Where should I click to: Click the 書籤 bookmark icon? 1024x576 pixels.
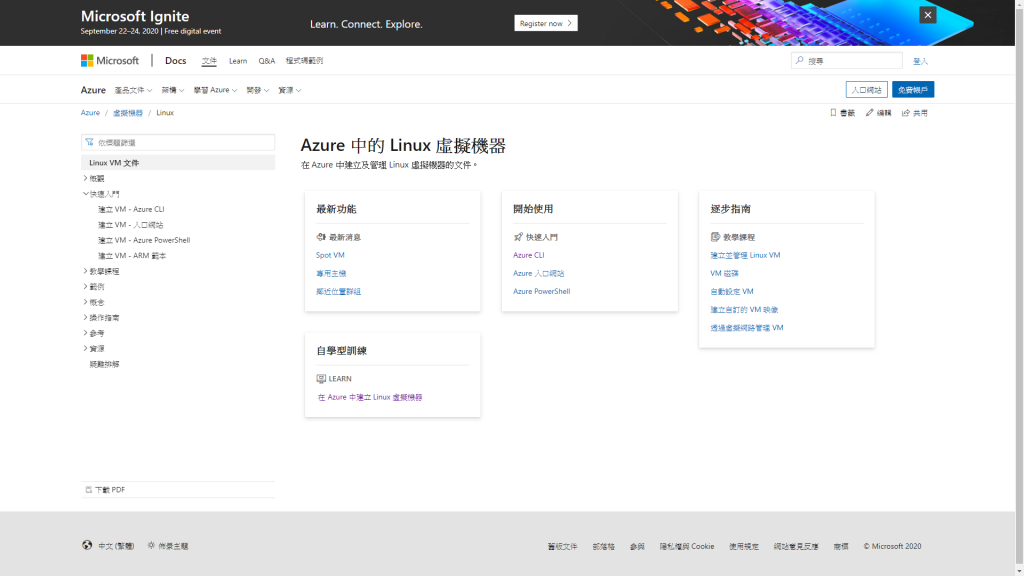pyautogui.click(x=833, y=113)
